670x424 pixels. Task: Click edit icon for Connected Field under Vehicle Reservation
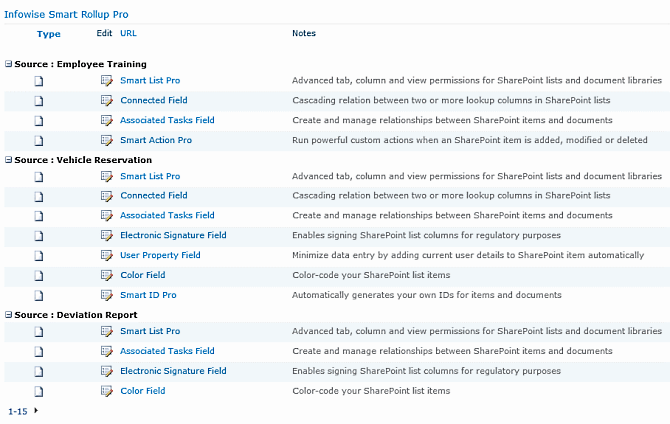[106, 196]
